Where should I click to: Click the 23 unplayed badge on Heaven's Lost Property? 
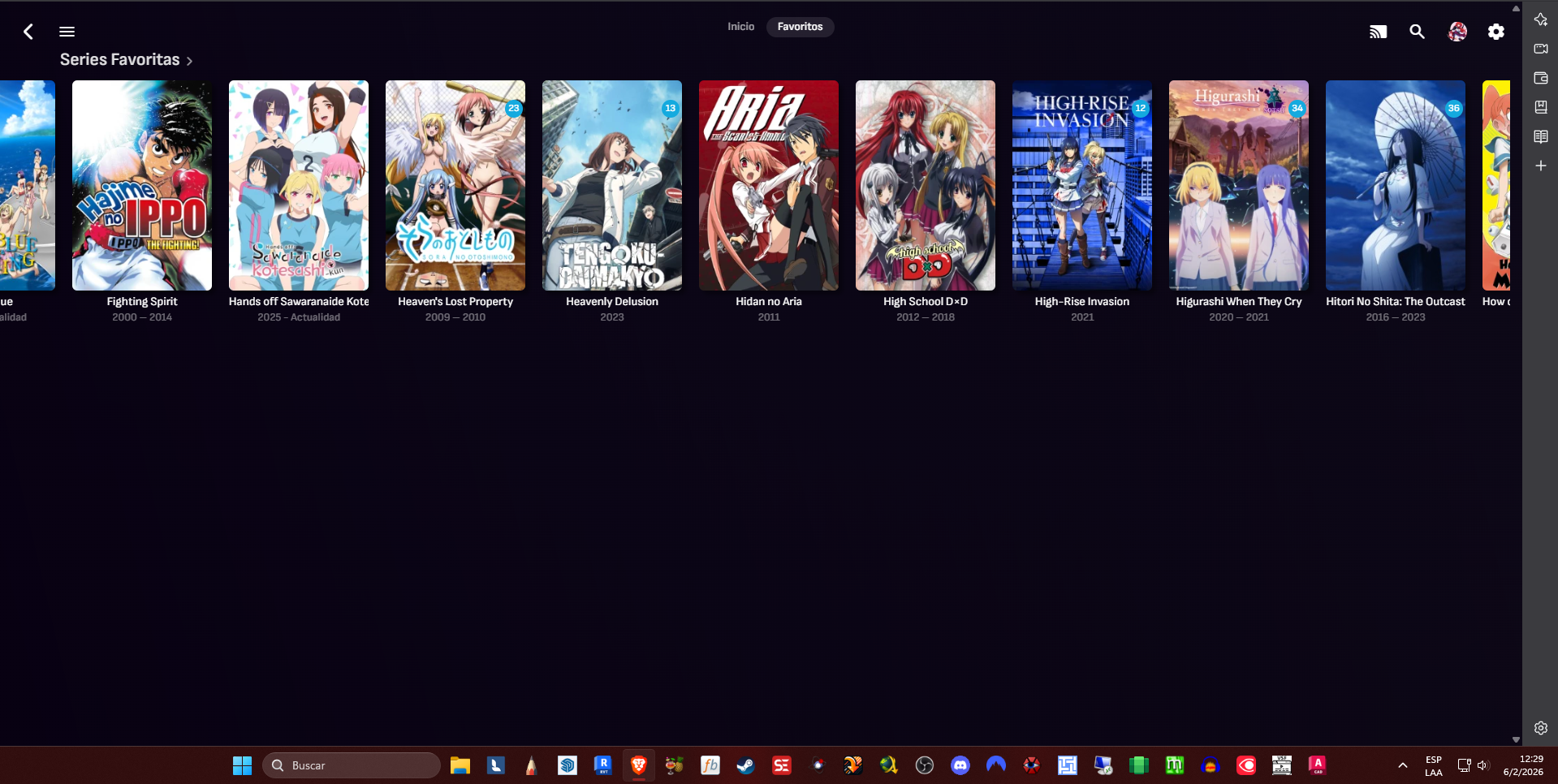[514, 108]
